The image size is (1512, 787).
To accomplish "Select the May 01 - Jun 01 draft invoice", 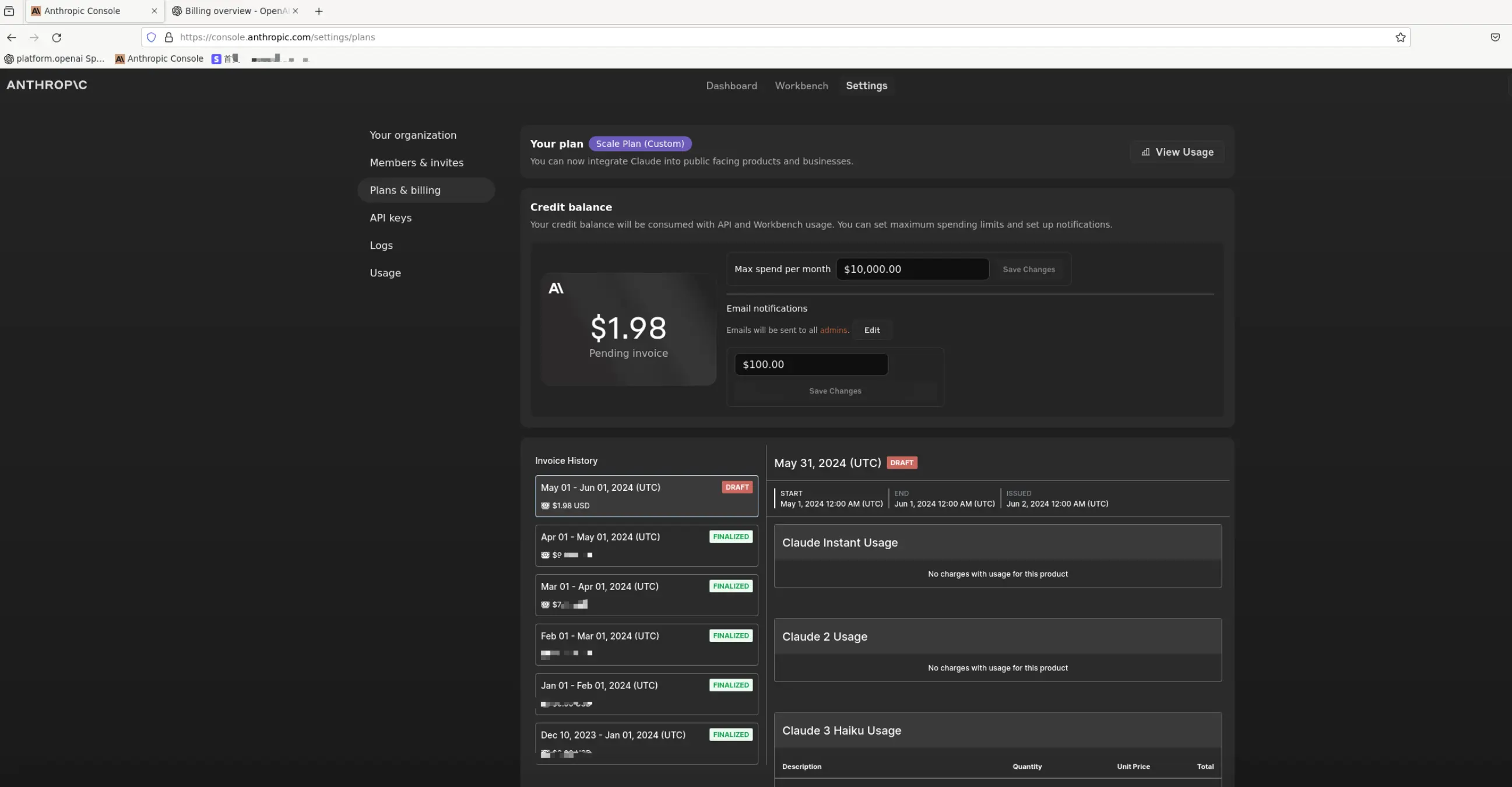I will tap(646, 497).
